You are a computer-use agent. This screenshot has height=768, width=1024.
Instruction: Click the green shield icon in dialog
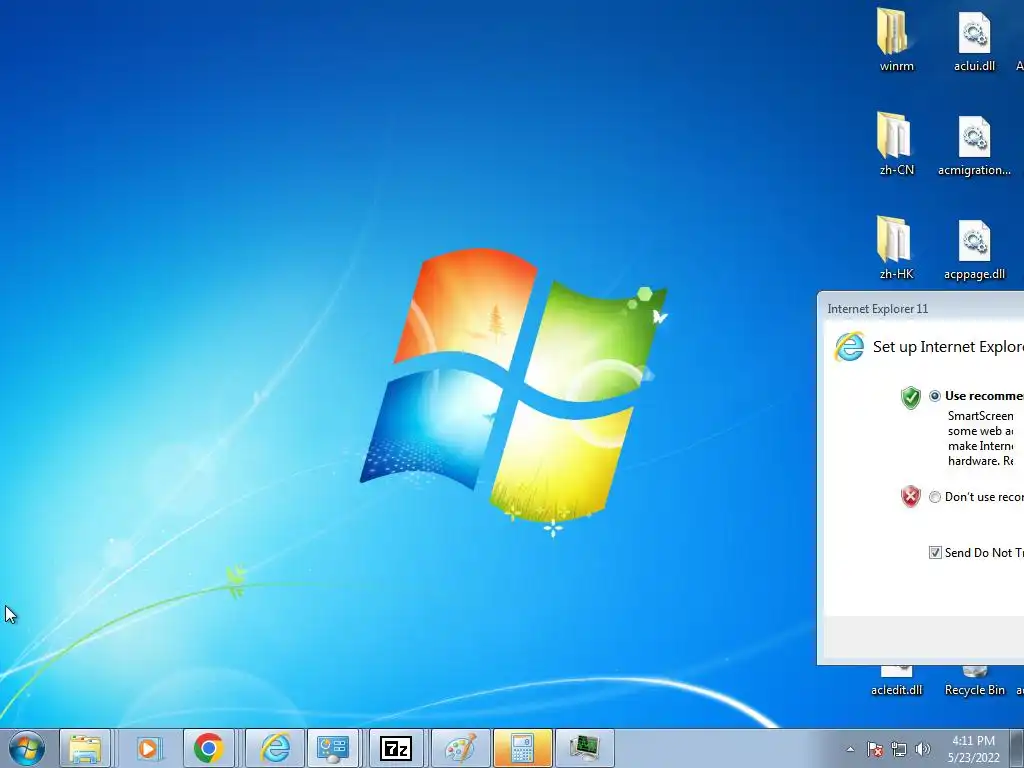point(910,397)
